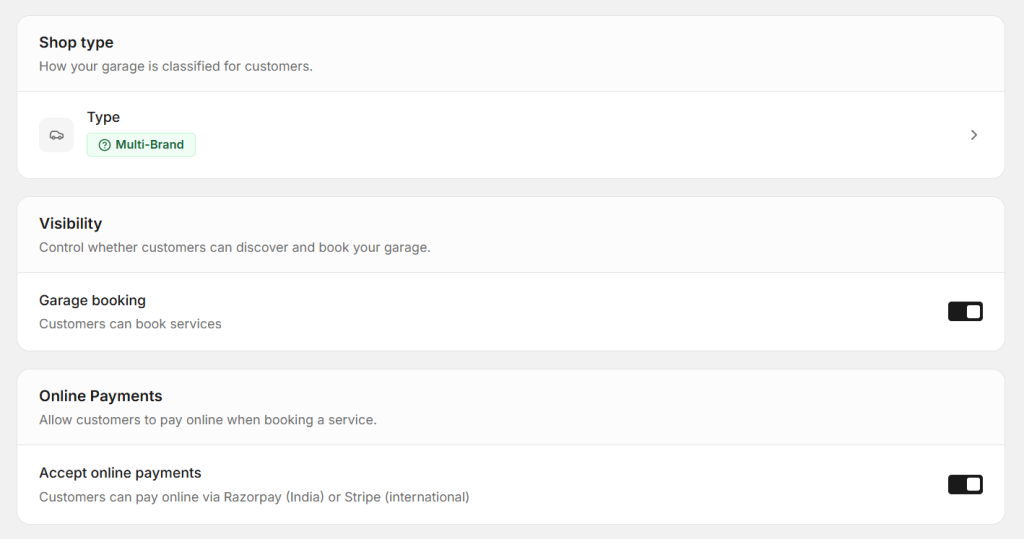
Task: Click 'Allow customers to pay online' subtitle
Action: pyautogui.click(x=207, y=420)
